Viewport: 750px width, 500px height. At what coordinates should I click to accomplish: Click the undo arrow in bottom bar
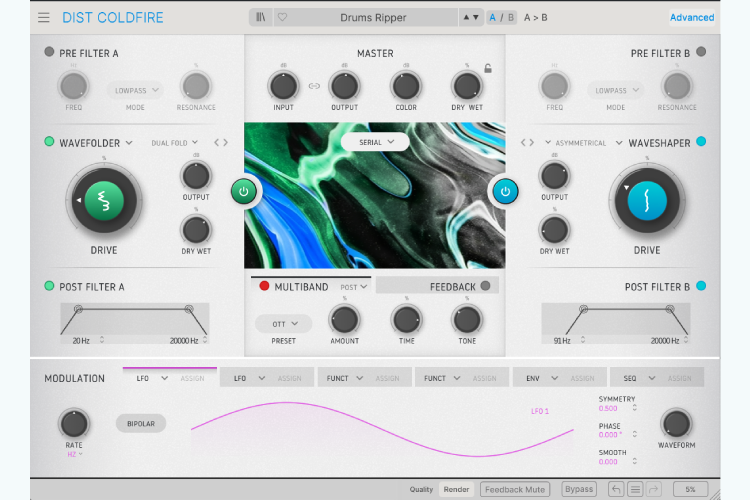tap(616, 489)
